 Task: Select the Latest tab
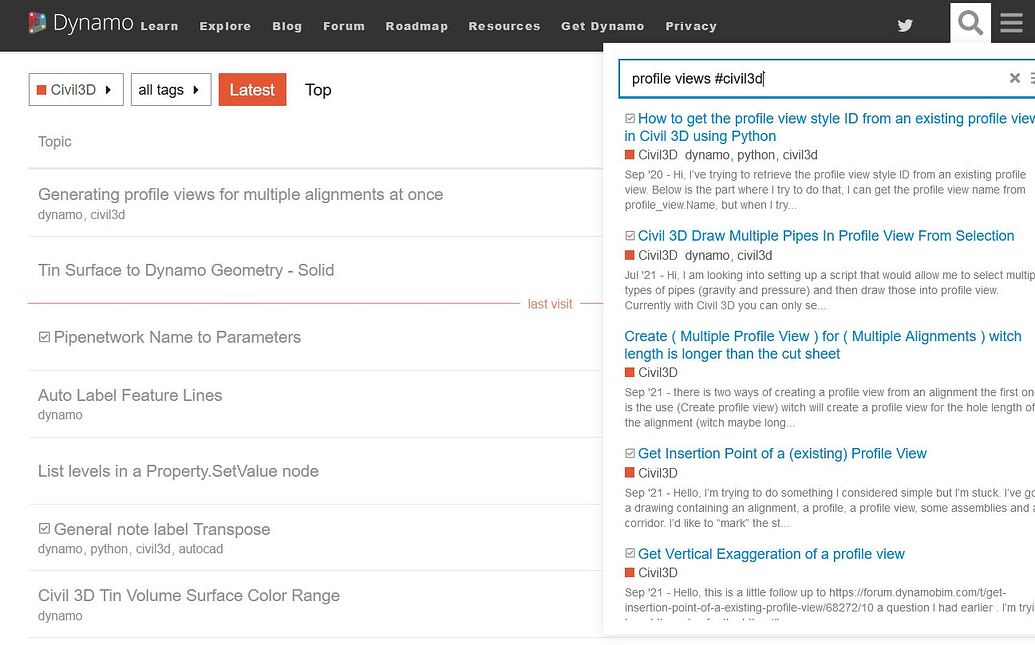252,90
